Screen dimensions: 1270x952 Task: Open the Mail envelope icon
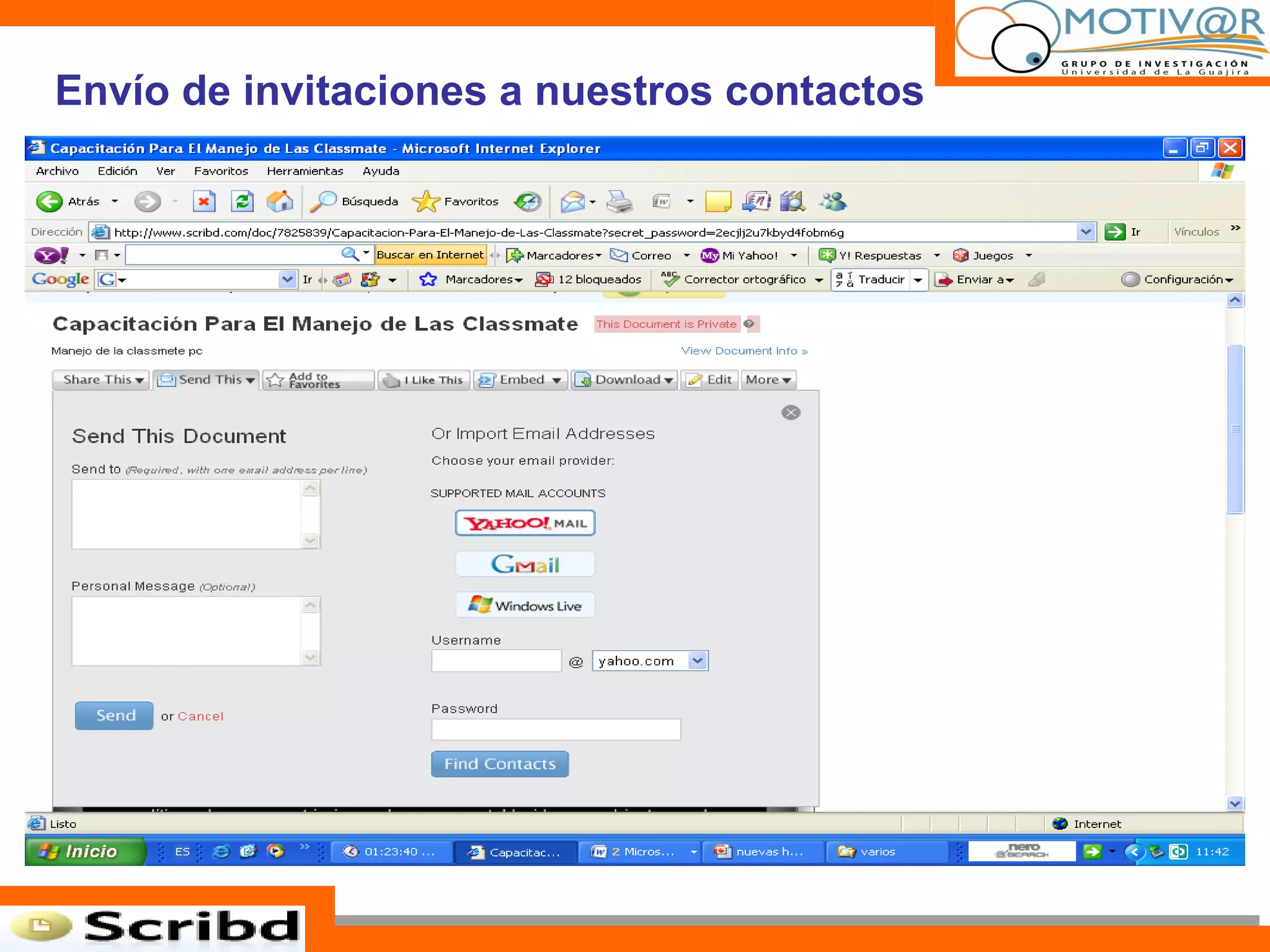[572, 201]
